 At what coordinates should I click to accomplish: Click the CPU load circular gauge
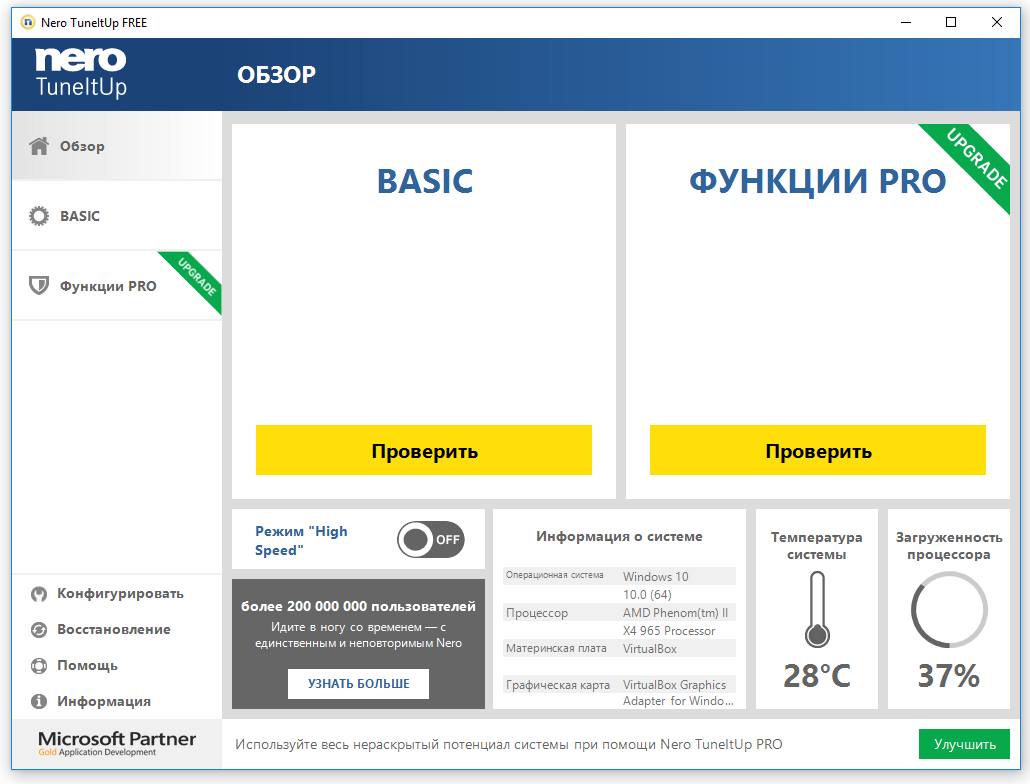[x=949, y=609]
